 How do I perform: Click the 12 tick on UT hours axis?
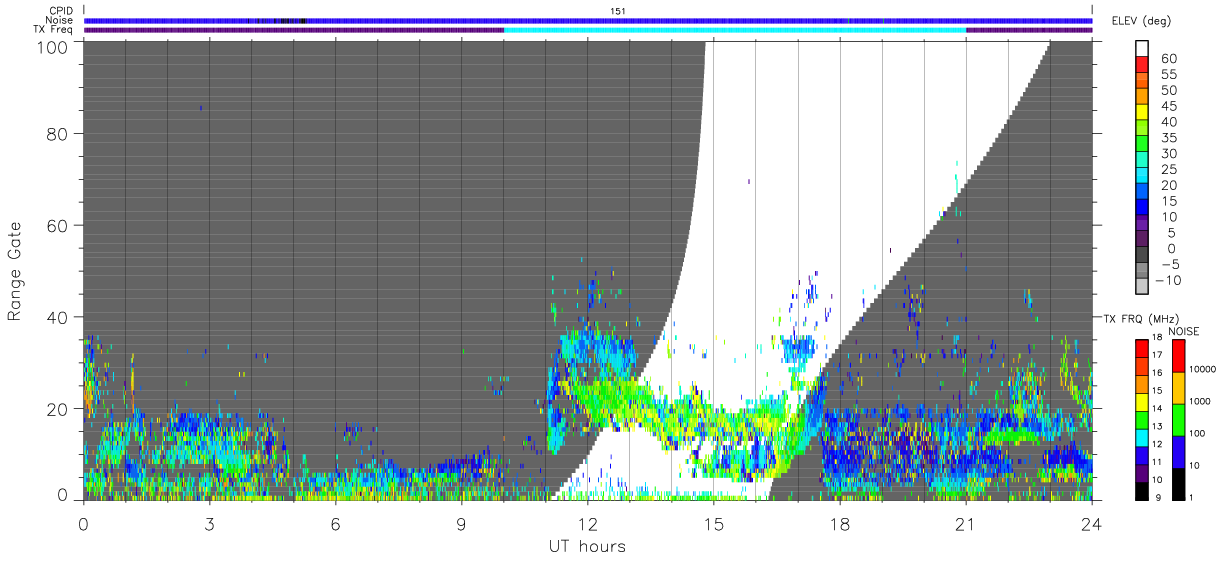(588, 523)
